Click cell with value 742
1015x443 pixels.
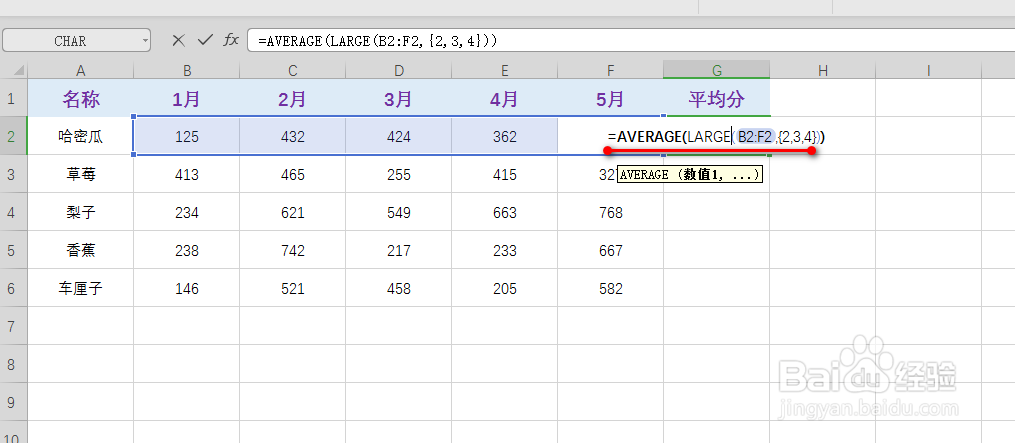293,250
